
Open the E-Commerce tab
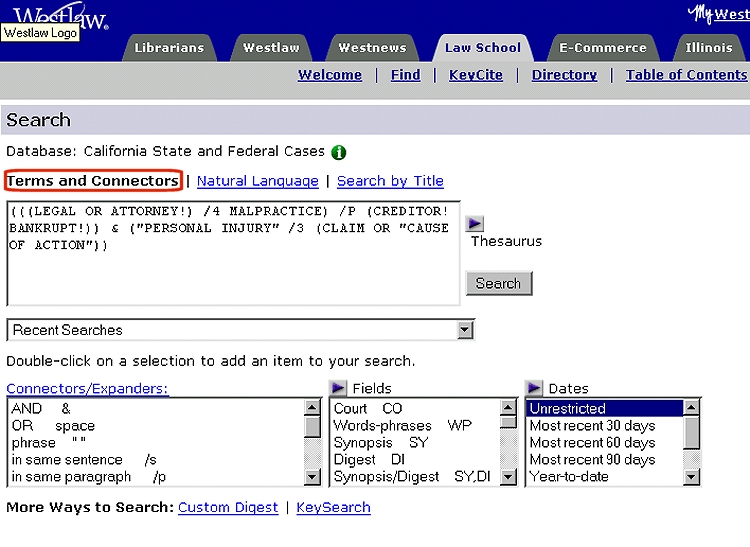(x=603, y=48)
